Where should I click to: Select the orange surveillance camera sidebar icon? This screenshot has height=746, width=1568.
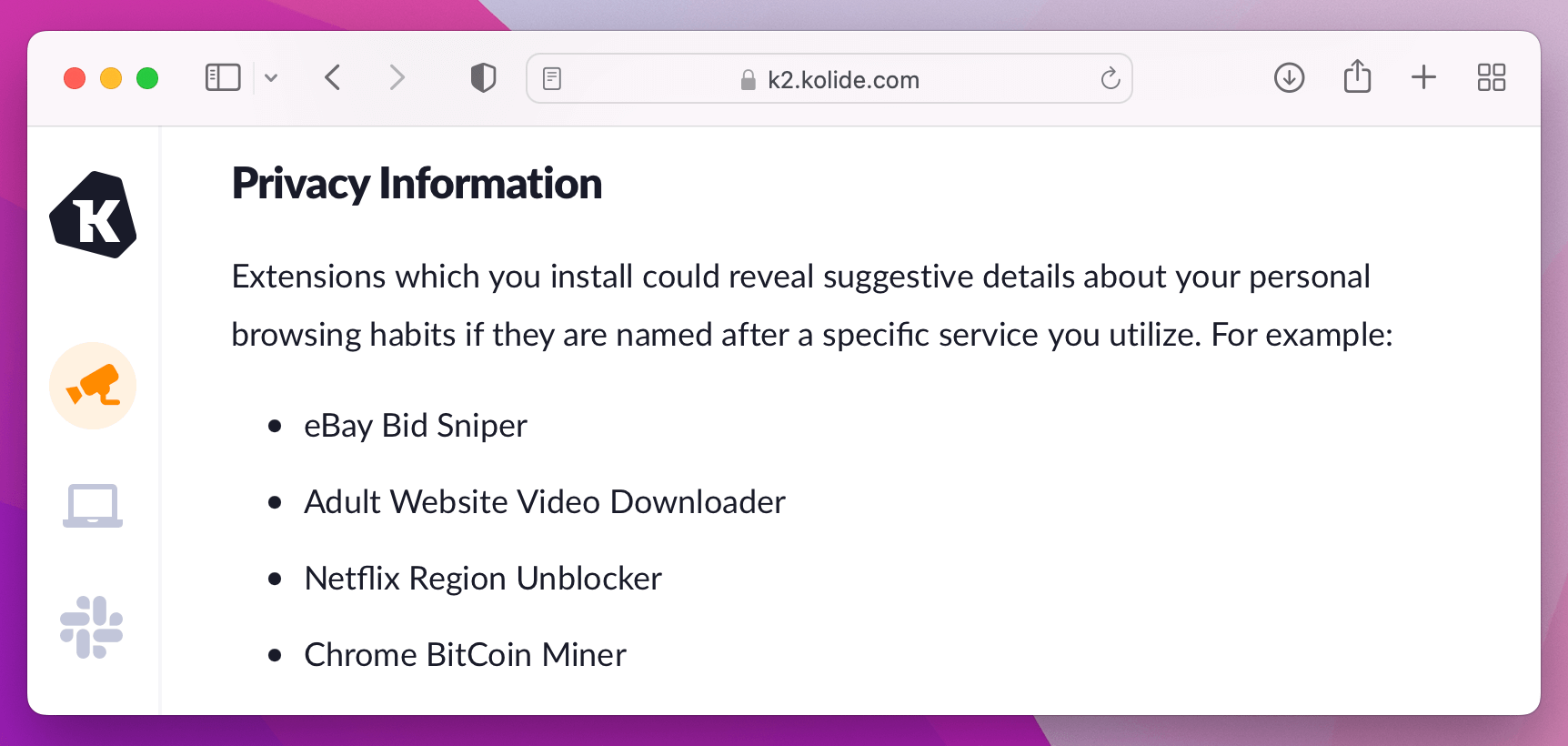coord(92,385)
